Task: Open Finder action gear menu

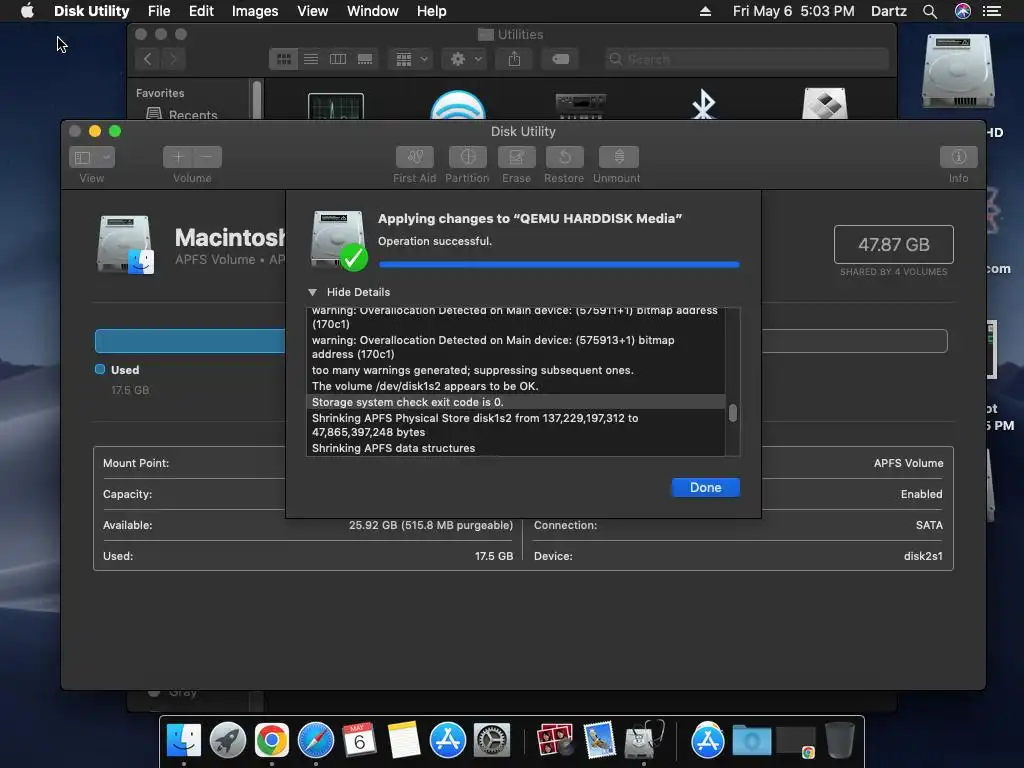Action: [465, 59]
